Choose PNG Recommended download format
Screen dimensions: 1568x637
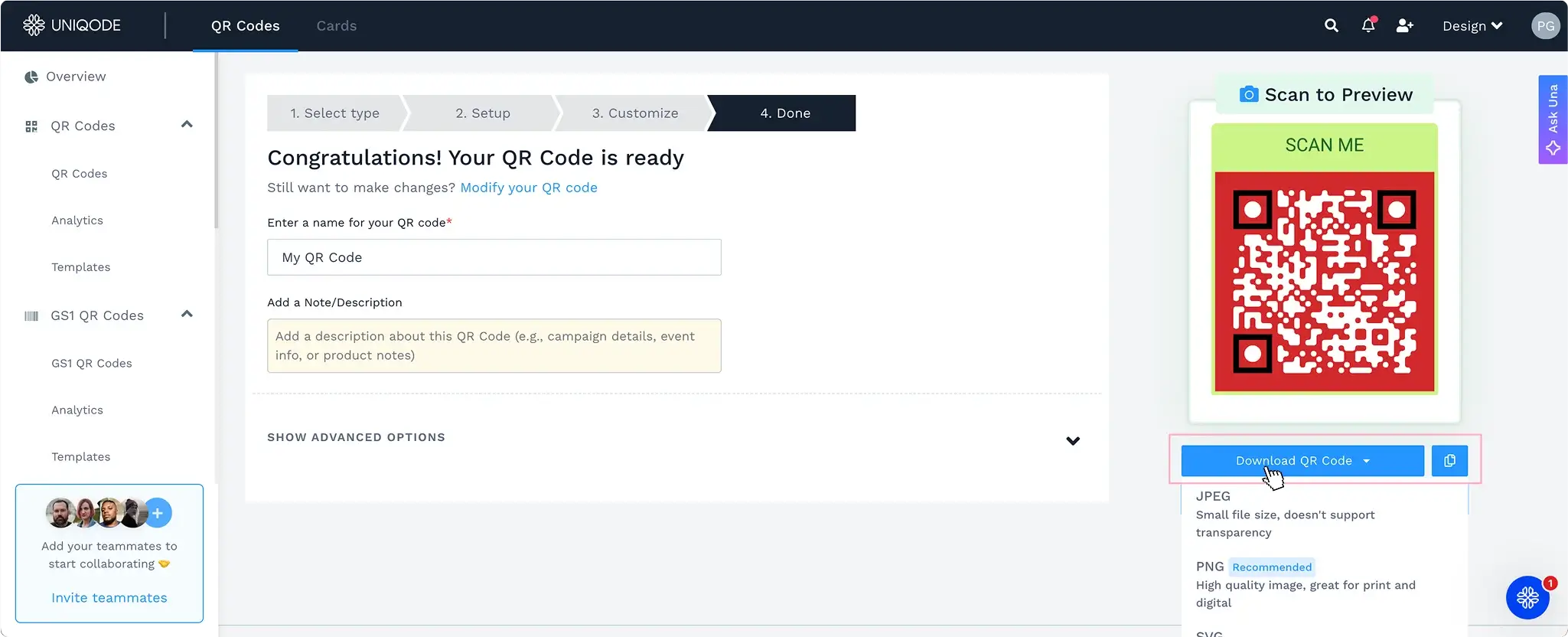click(x=1324, y=584)
